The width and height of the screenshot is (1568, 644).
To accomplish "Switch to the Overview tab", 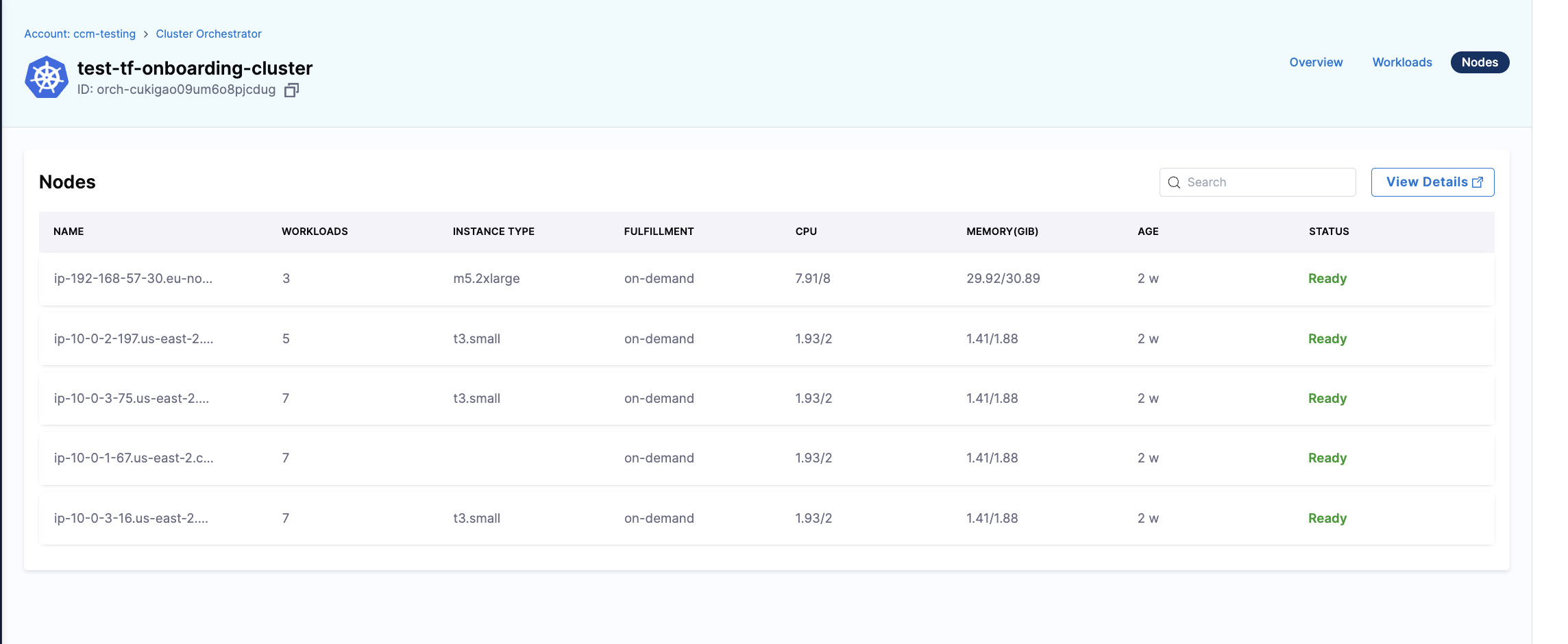I will 1316,62.
